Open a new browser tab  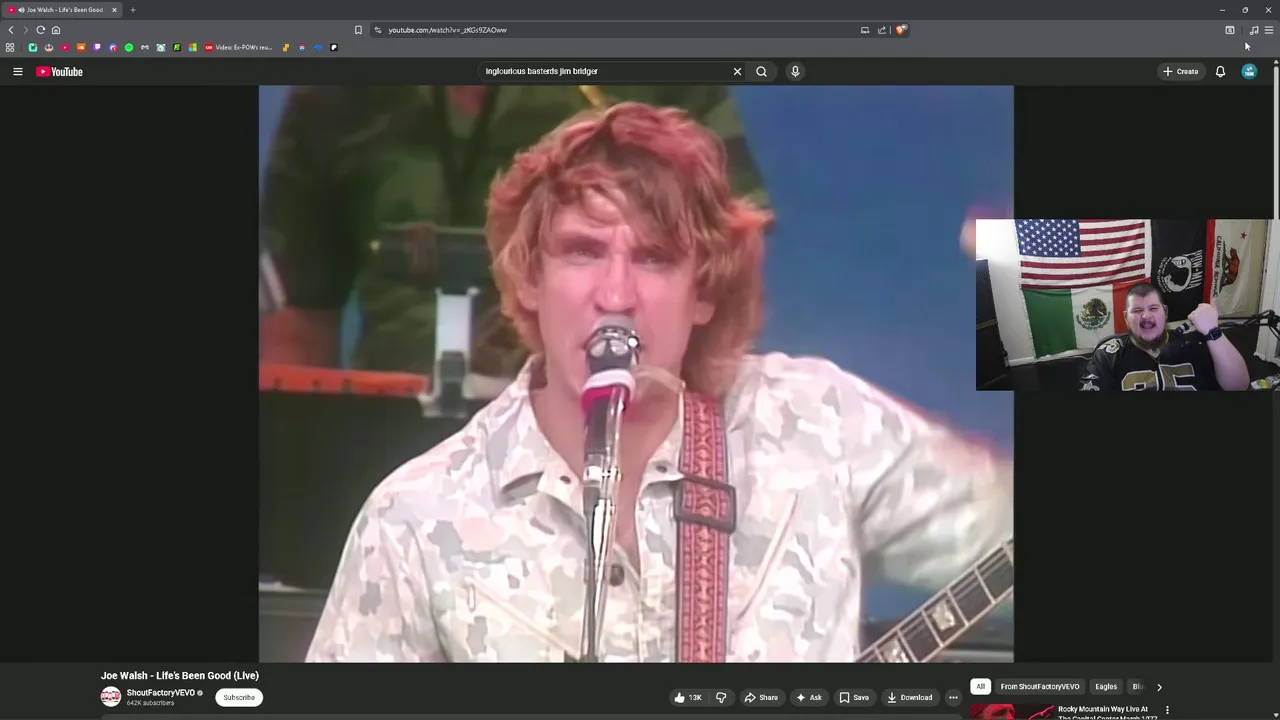pyautogui.click(x=132, y=10)
